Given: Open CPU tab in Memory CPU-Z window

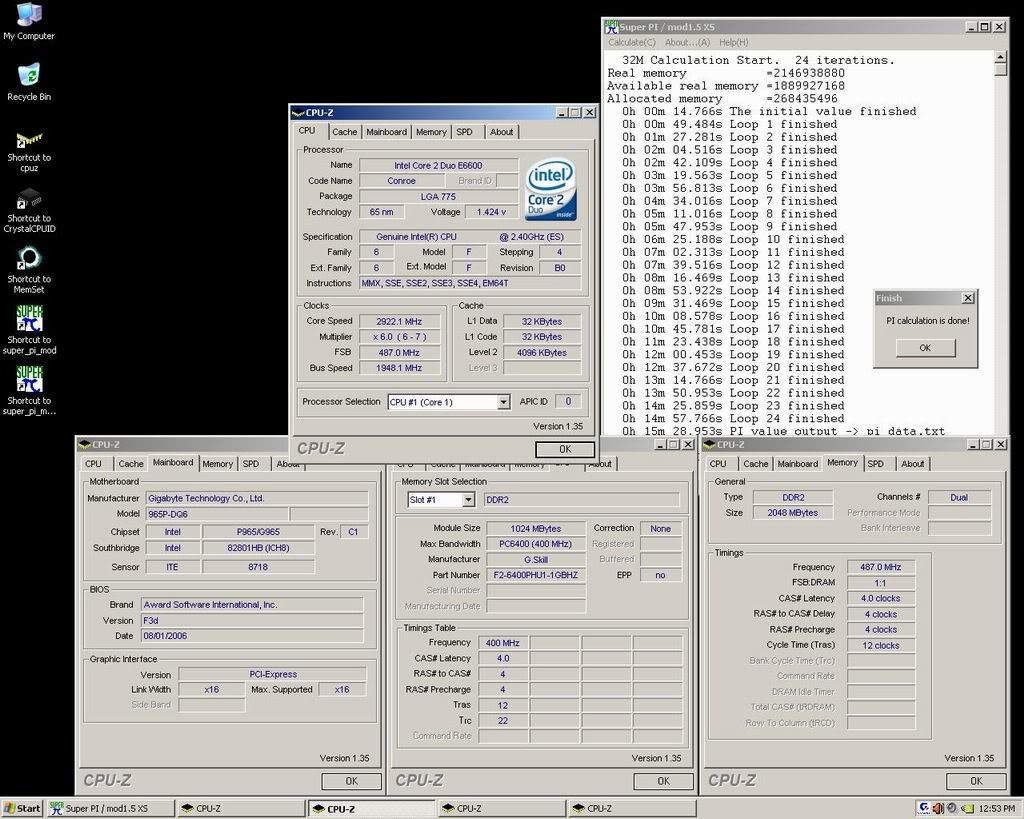Looking at the screenshot, I should pyautogui.click(x=718, y=464).
